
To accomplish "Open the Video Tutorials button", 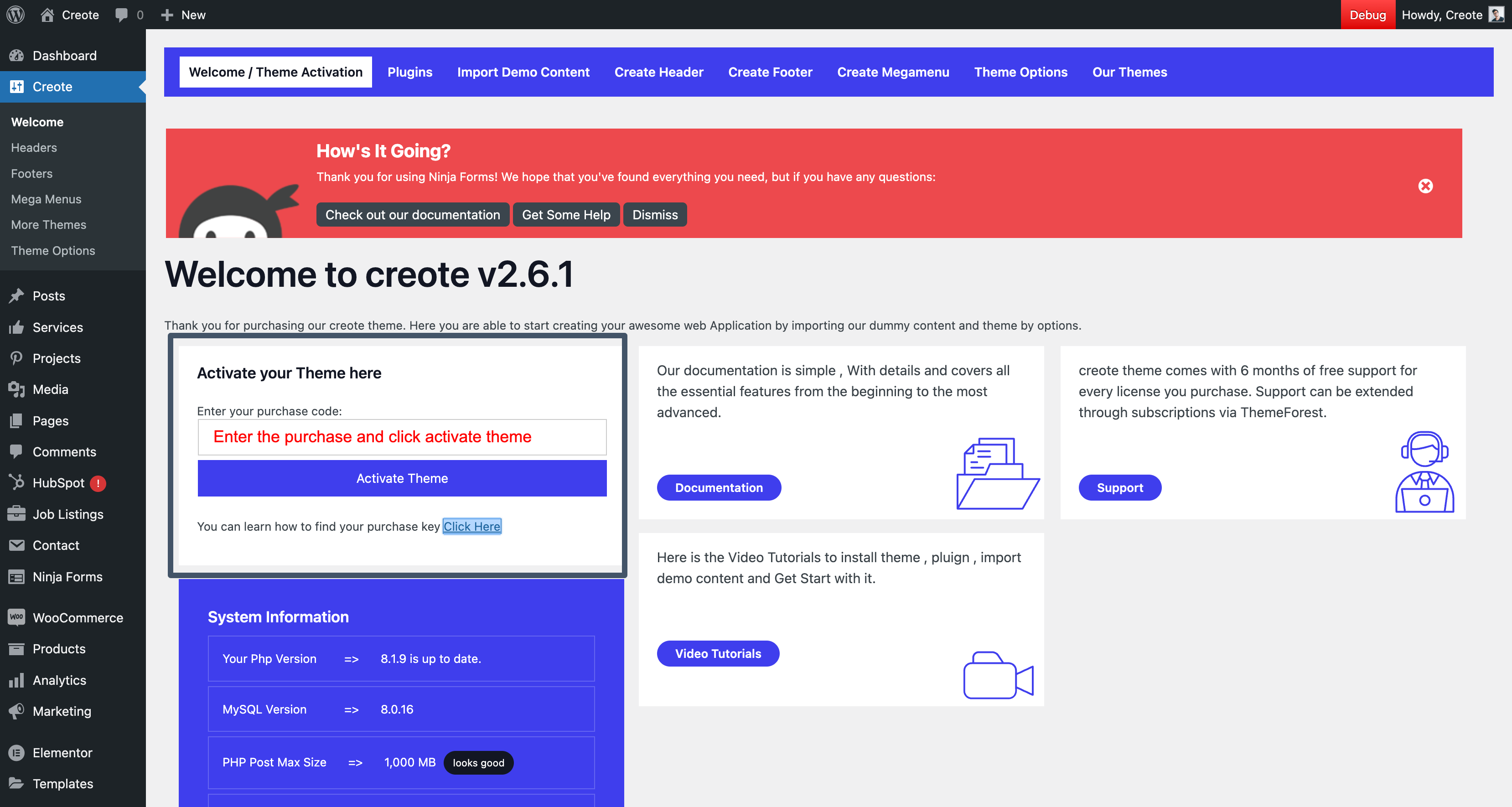I will 718,654.
